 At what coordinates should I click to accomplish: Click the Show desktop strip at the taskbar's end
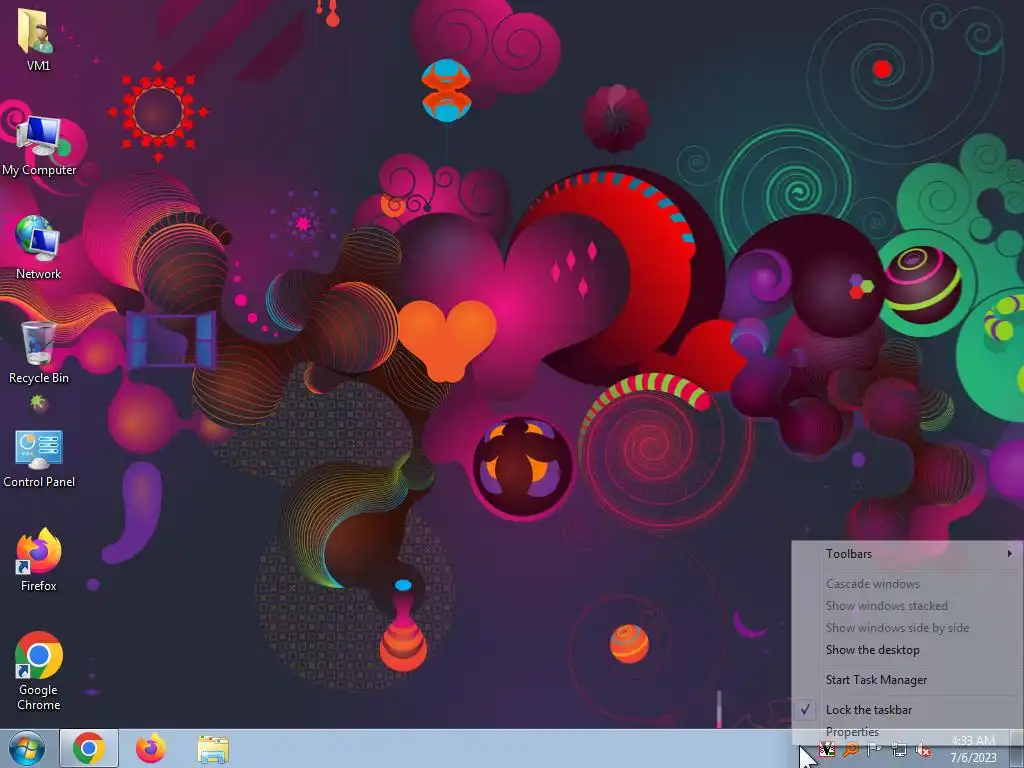(1016, 748)
